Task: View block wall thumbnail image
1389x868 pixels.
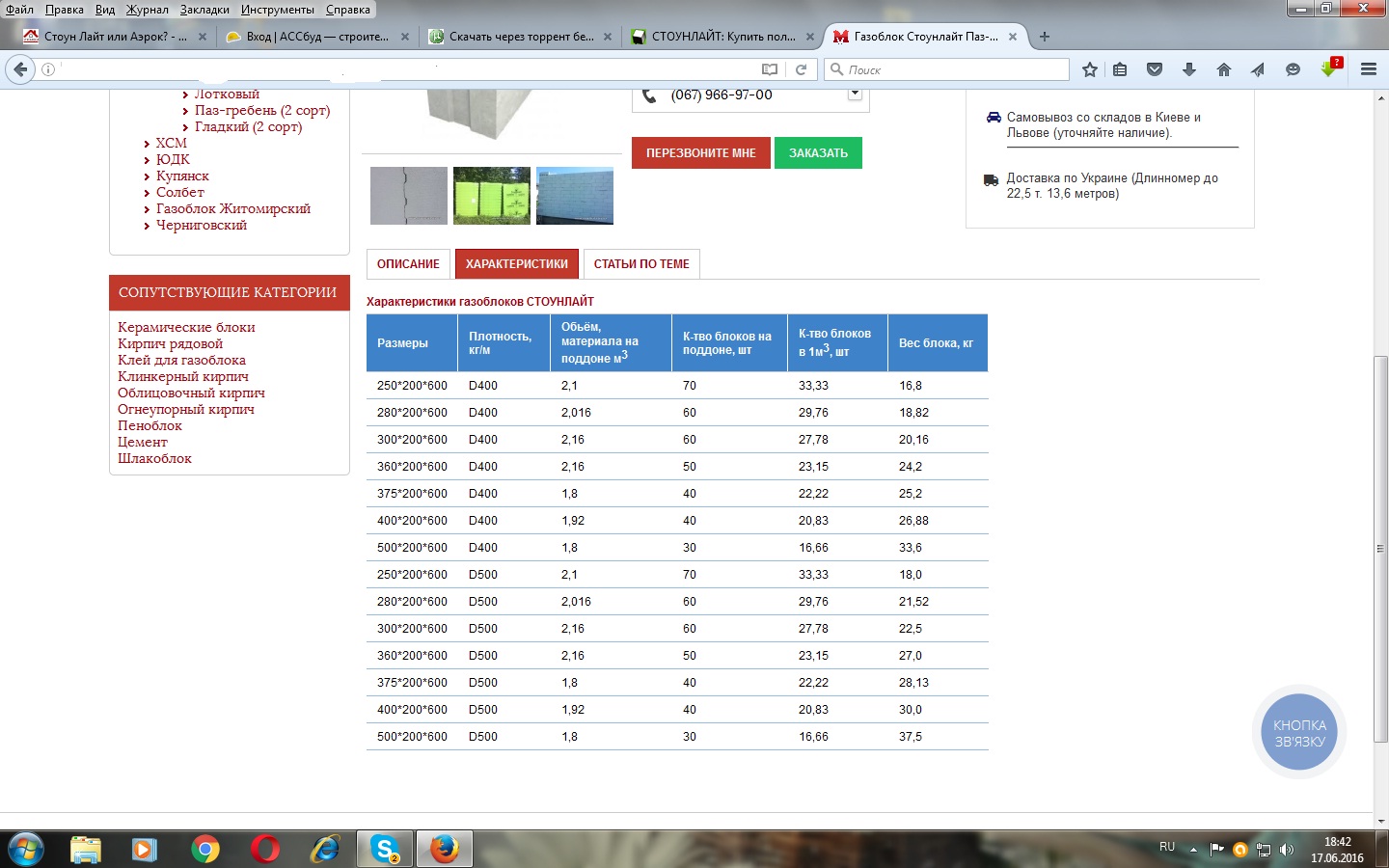Action: click(575, 196)
